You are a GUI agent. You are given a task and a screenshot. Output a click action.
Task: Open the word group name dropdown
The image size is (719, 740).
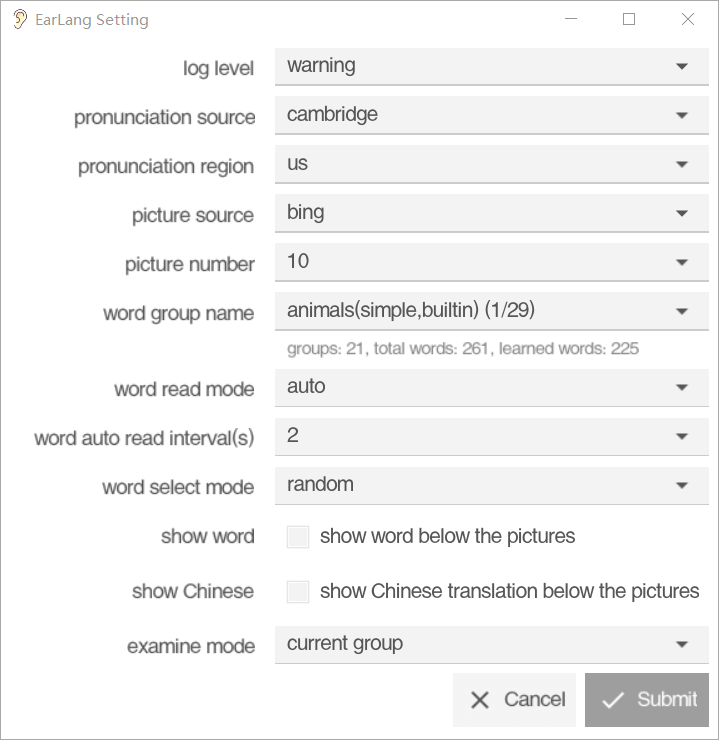click(x=492, y=311)
